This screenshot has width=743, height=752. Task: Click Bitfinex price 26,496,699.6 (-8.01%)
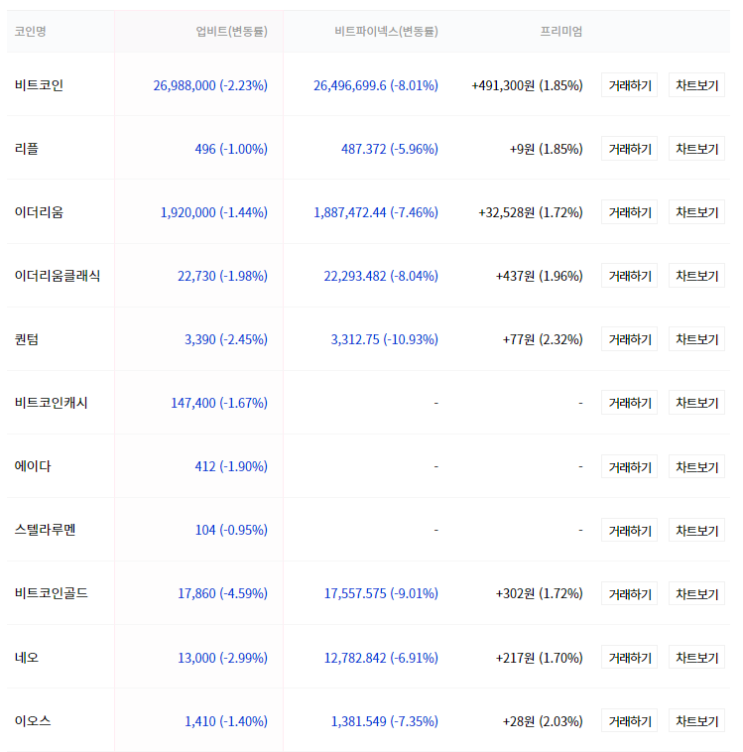[x=376, y=85]
